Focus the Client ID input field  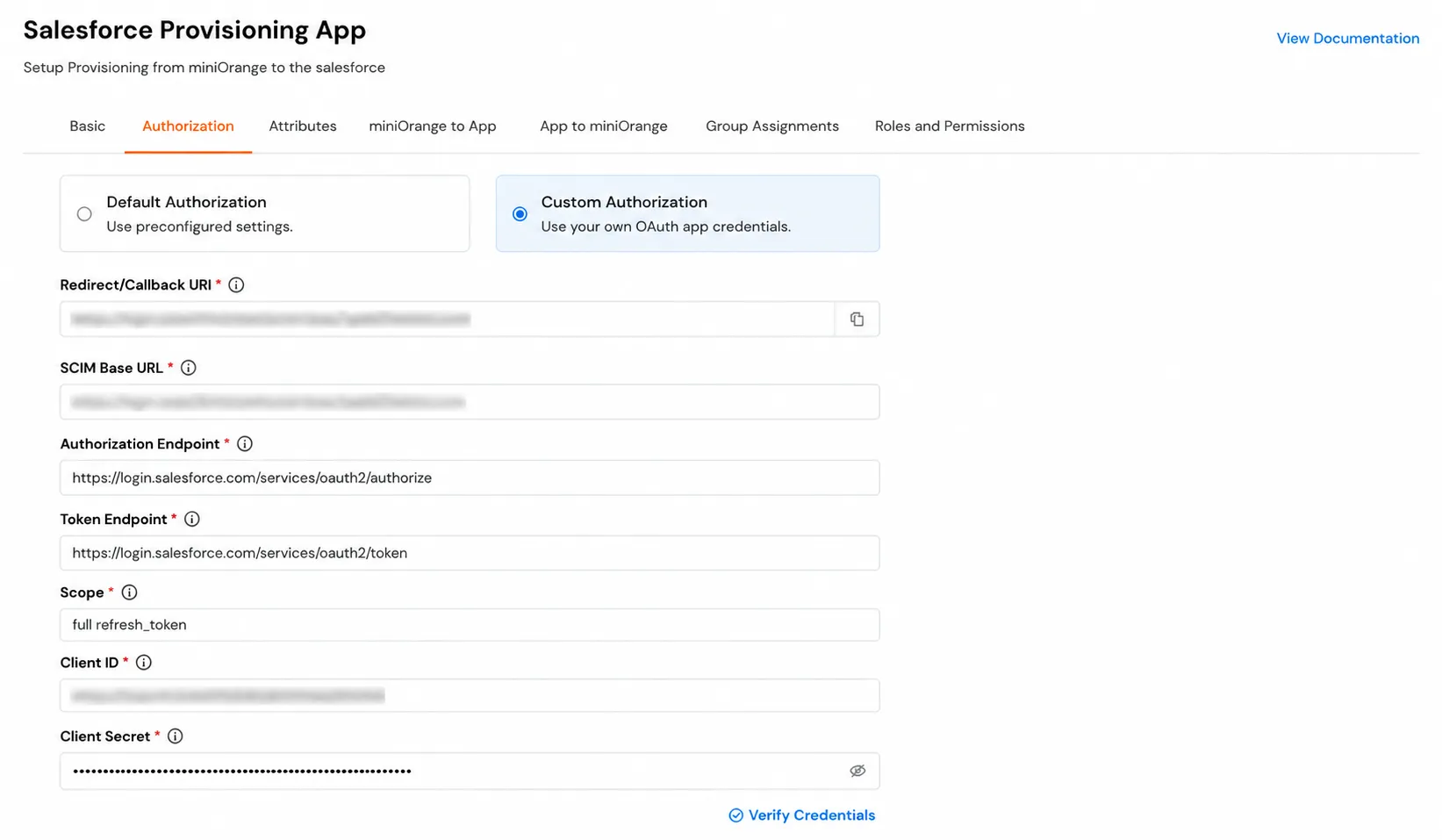(470, 696)
